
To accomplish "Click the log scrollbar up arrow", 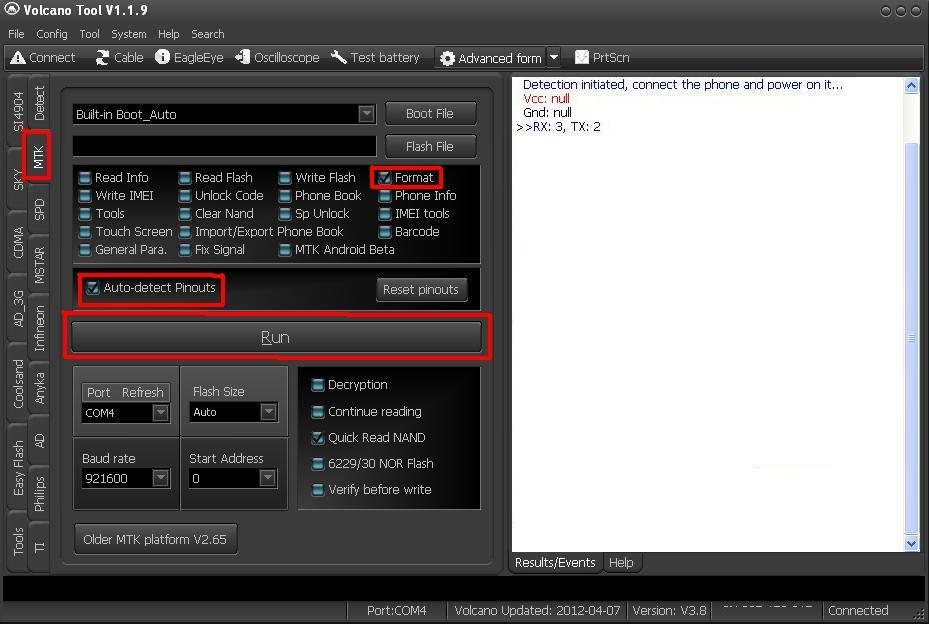I will (911, 85).
